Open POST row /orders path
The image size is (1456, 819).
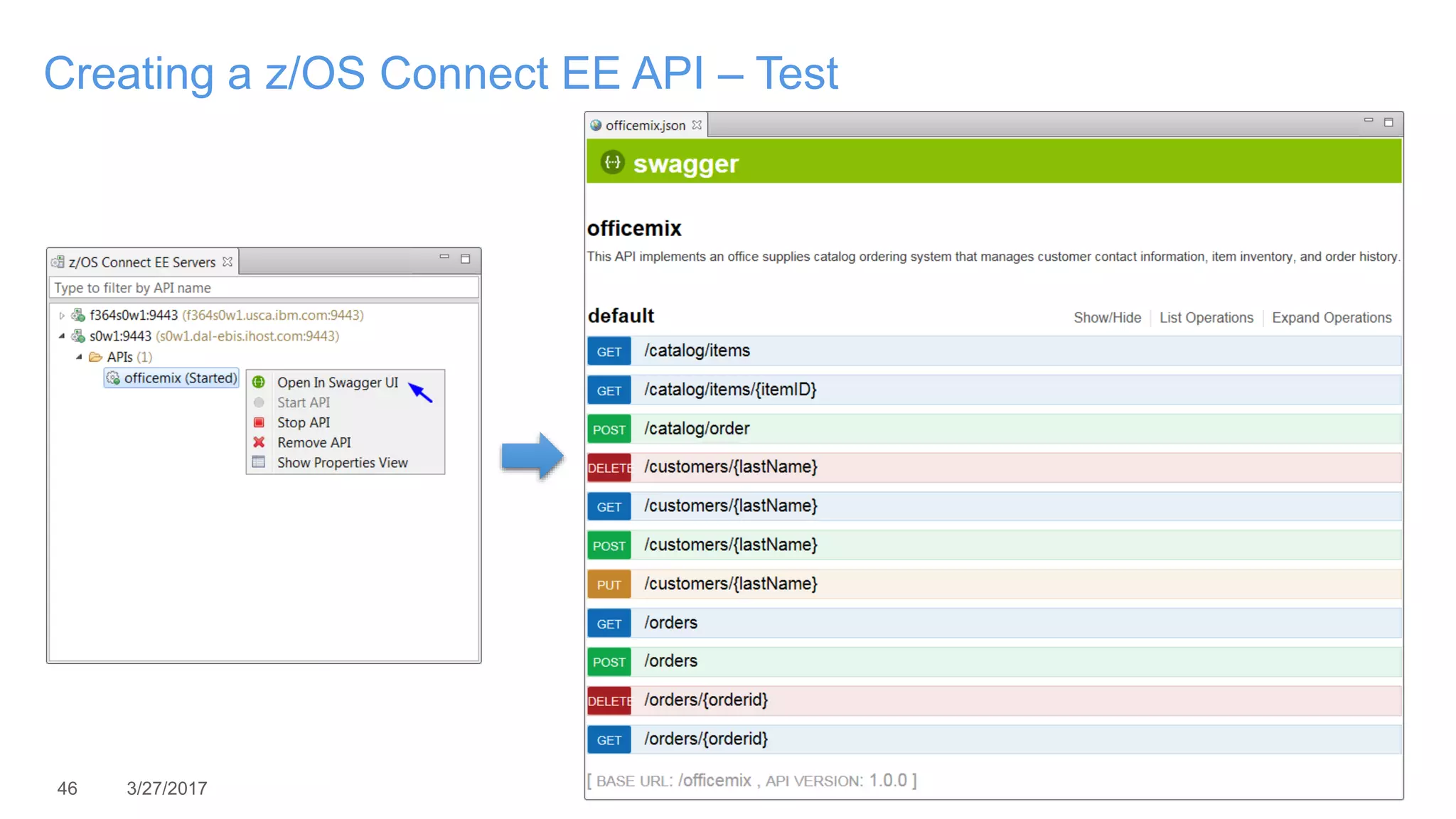tap(670, 661)
